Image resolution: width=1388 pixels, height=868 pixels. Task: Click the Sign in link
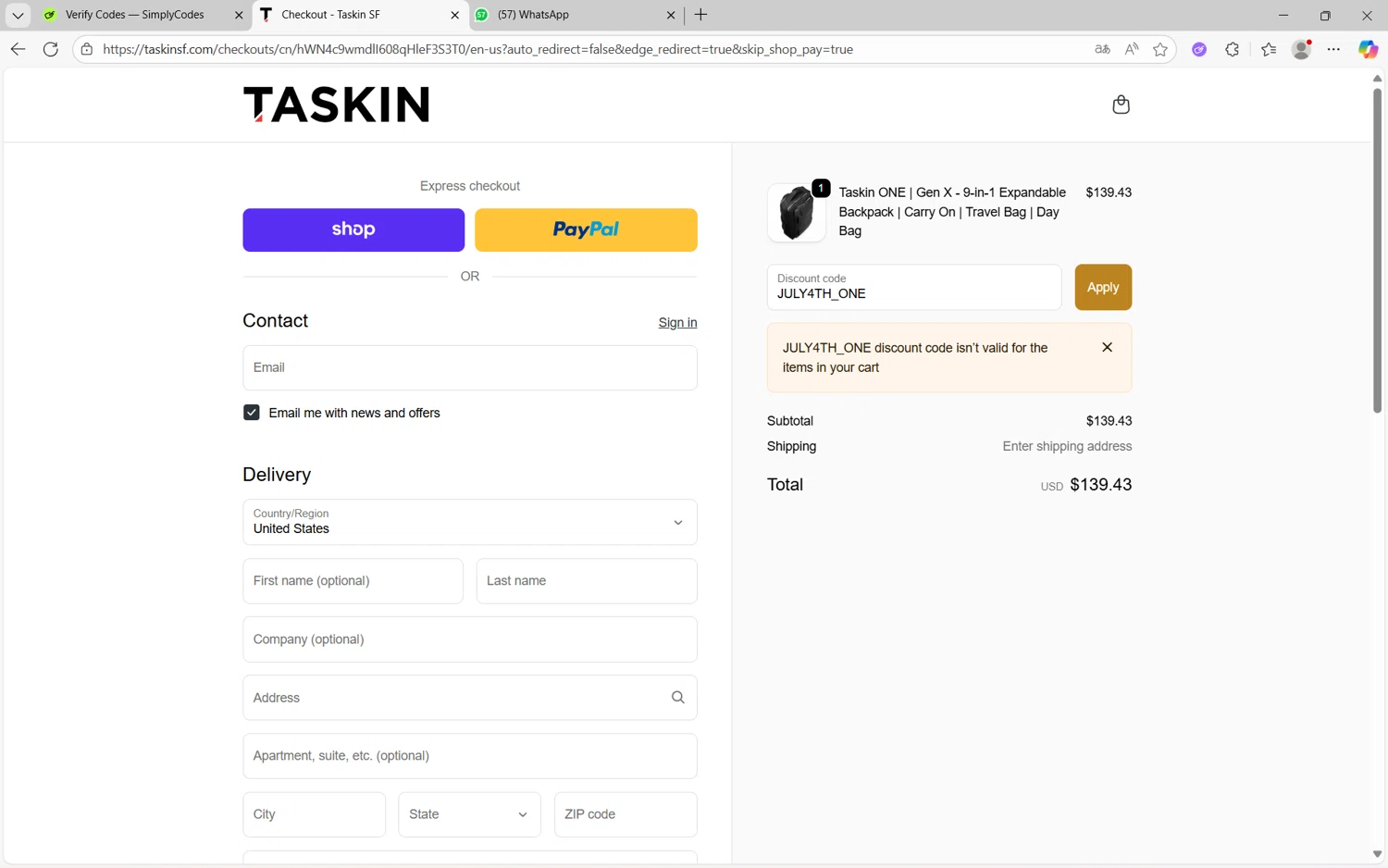coord(677,323)
